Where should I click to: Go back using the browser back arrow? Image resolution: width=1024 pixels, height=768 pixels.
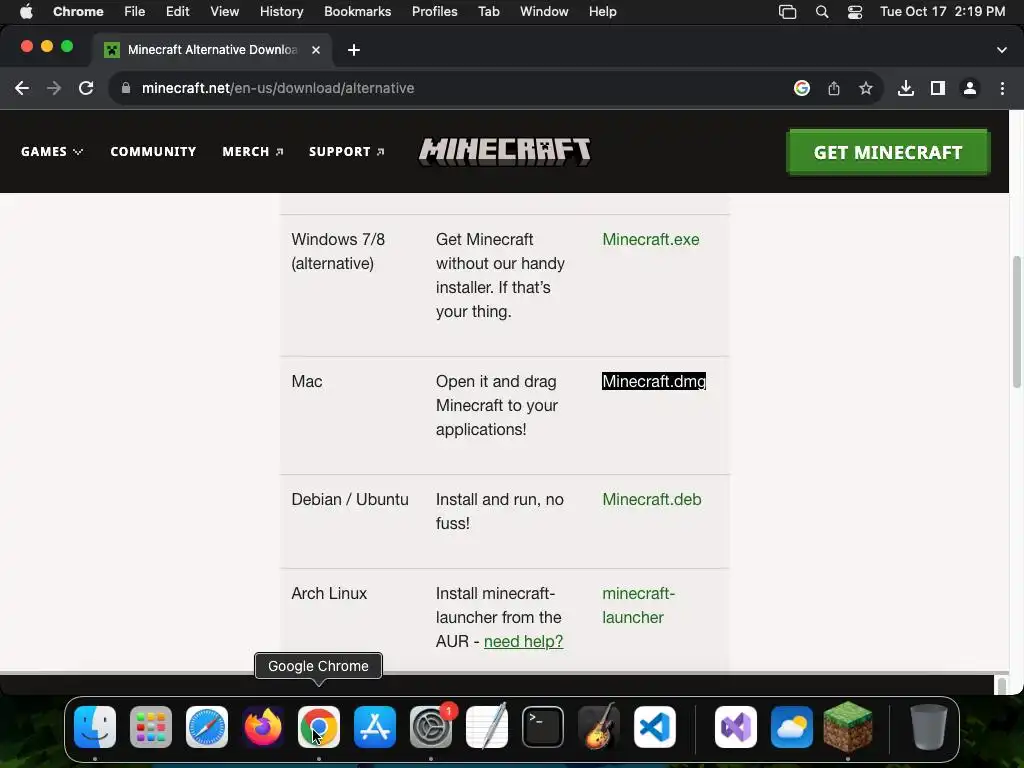coord(22,88)
